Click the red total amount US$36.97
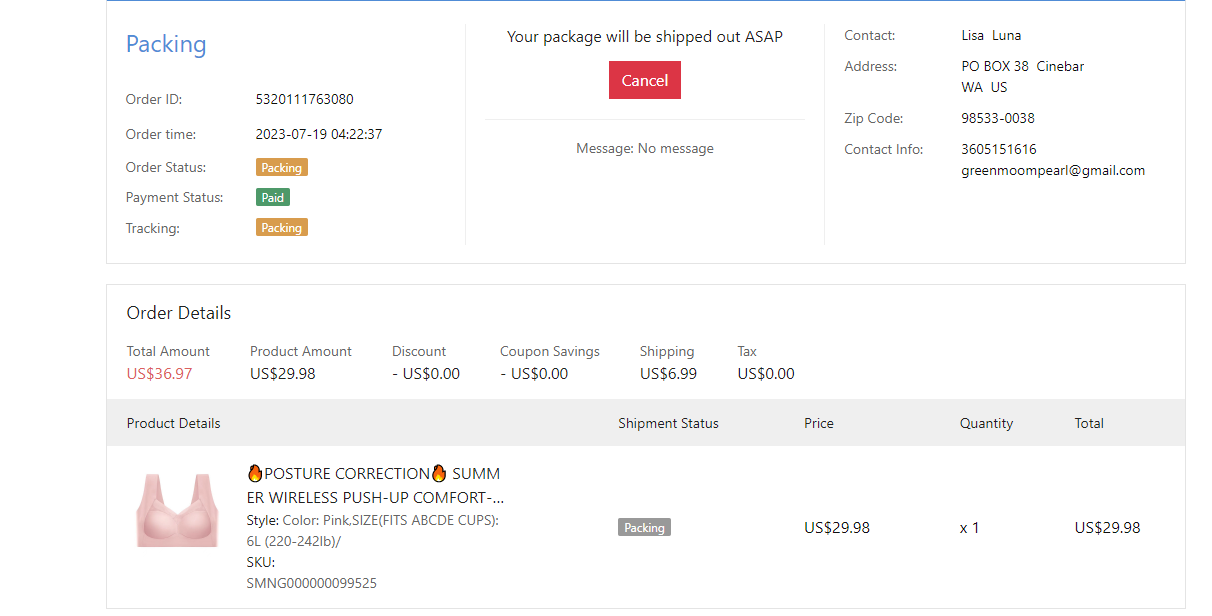The image size is (1212, 616). (159, 374)
